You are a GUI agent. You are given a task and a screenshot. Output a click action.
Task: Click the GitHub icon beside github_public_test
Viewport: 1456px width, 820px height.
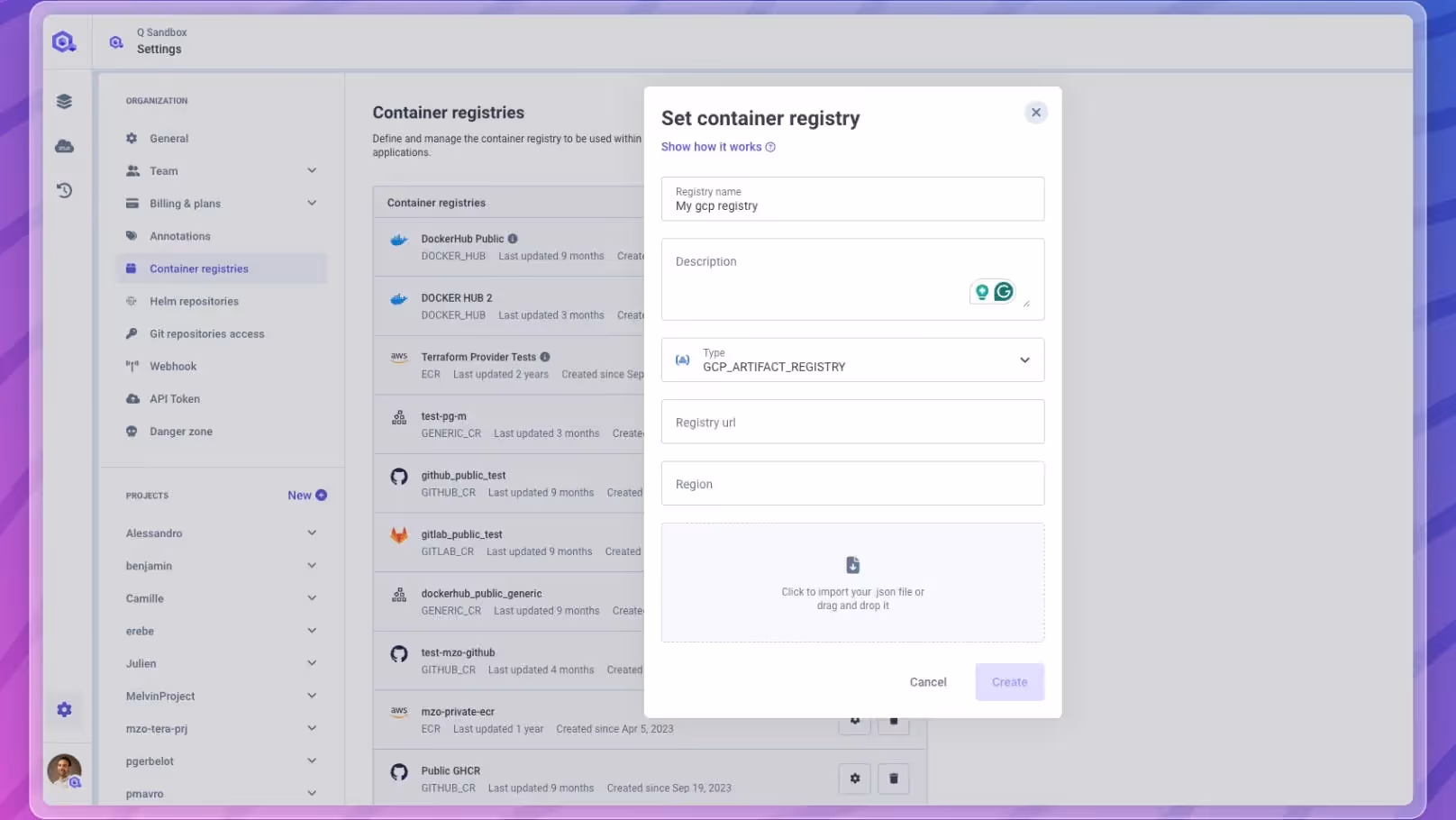(399, 477)
